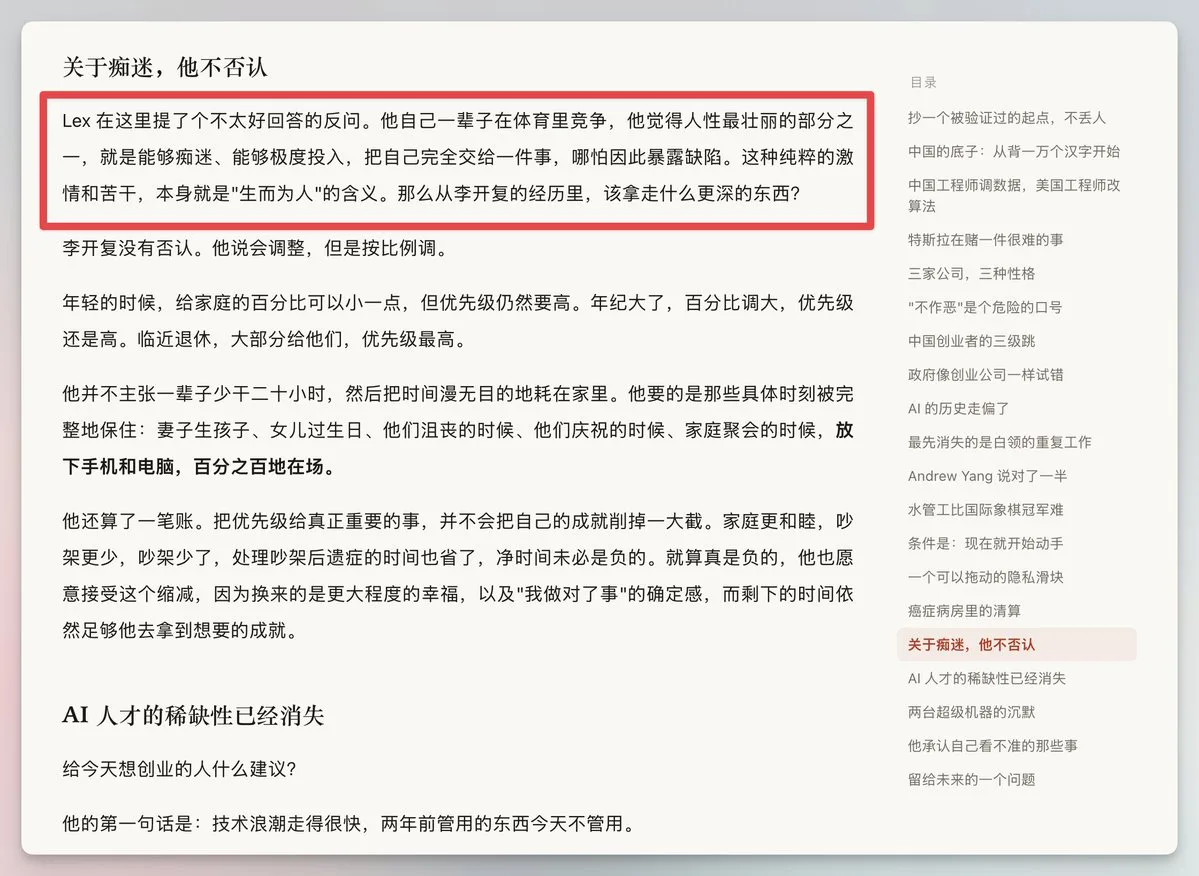Select last TOC entry 留给未来的一个问题
Viewport: 1199px width, 876px height.
point(971,779)
